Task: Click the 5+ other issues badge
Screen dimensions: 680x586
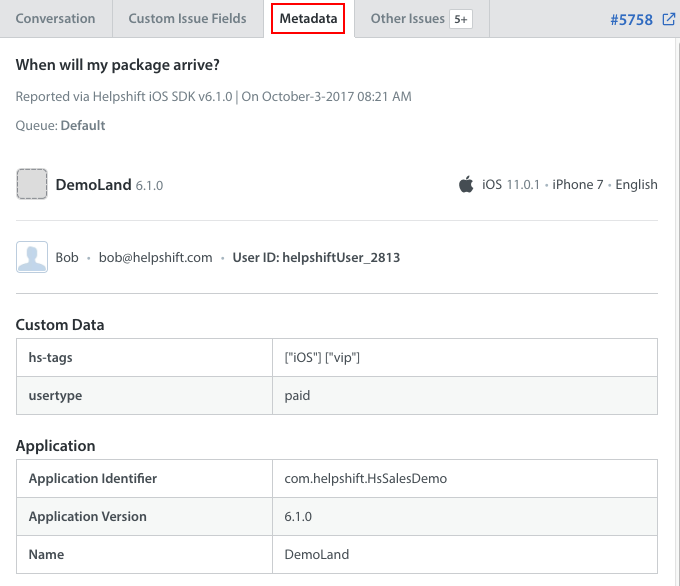Action: pyautogui.click(x=461, y=19)
